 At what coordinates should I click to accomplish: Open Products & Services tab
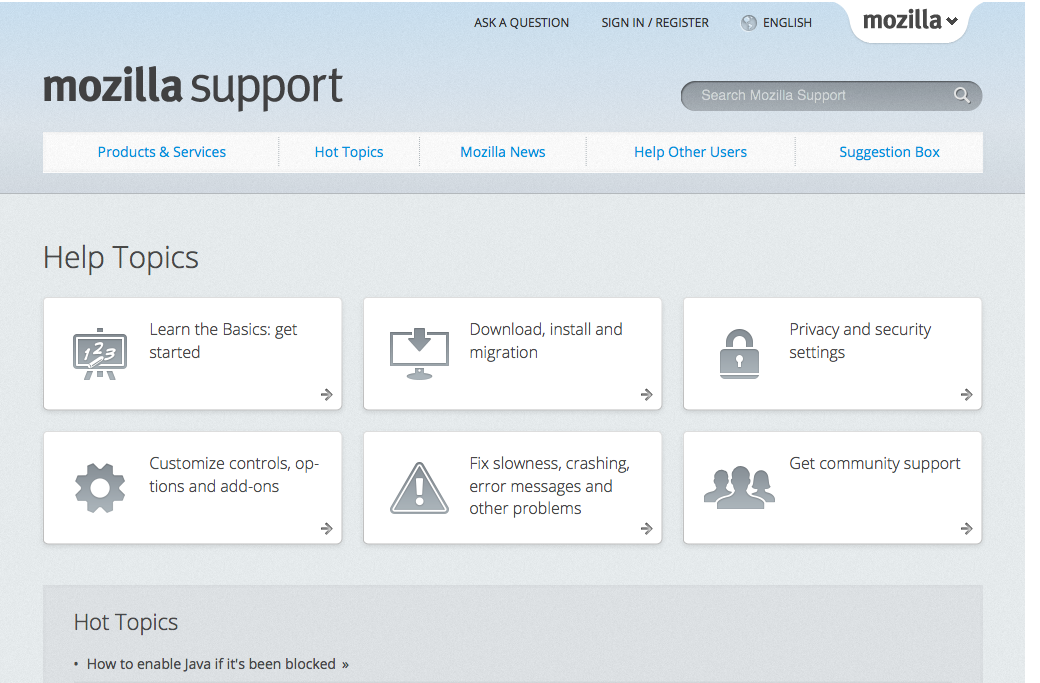pos(162,152)
